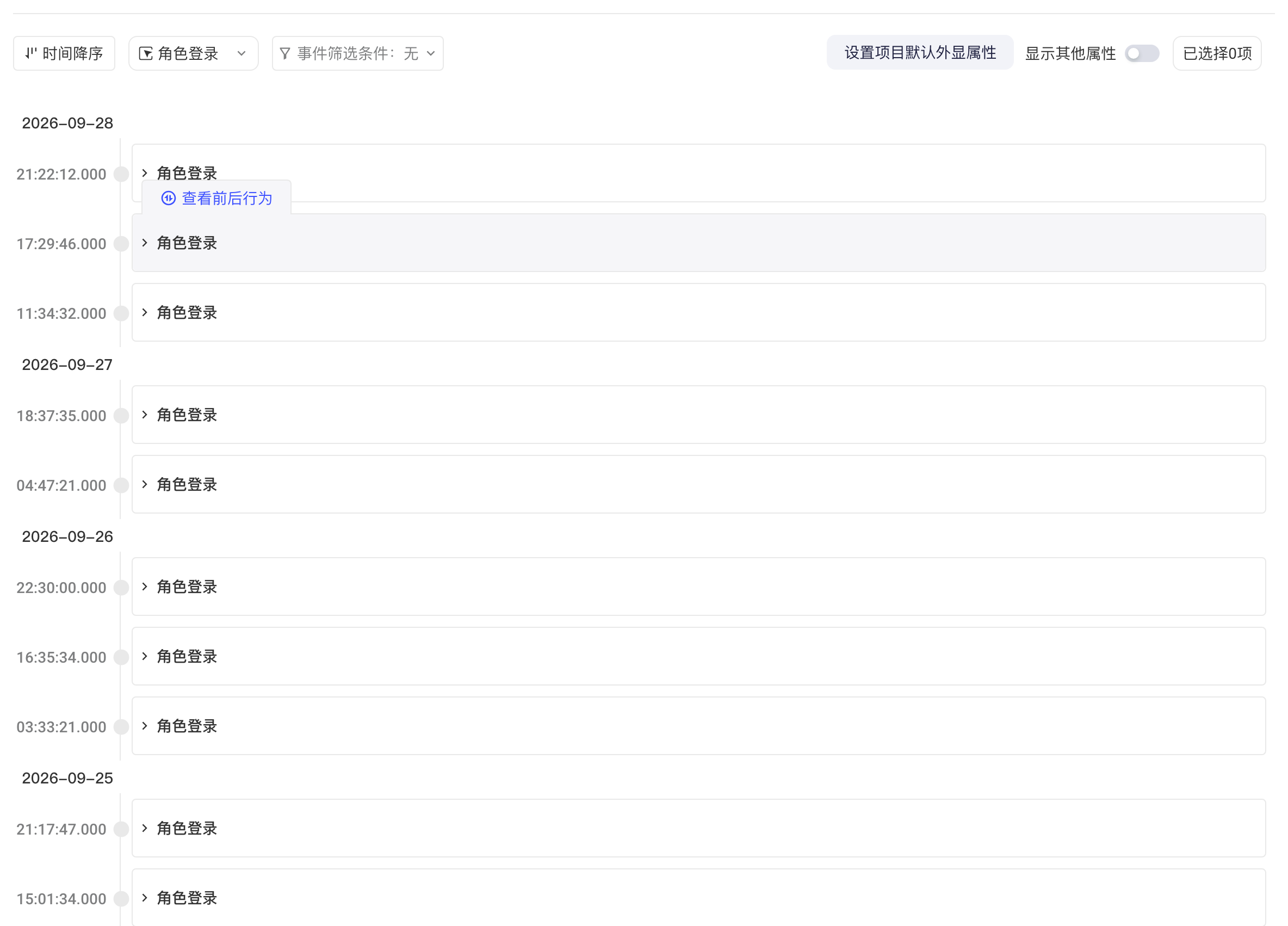Click the timestamp 03:33:21.000
The width and height of the screenshot is (1288, 926).
tap(61, 726)
